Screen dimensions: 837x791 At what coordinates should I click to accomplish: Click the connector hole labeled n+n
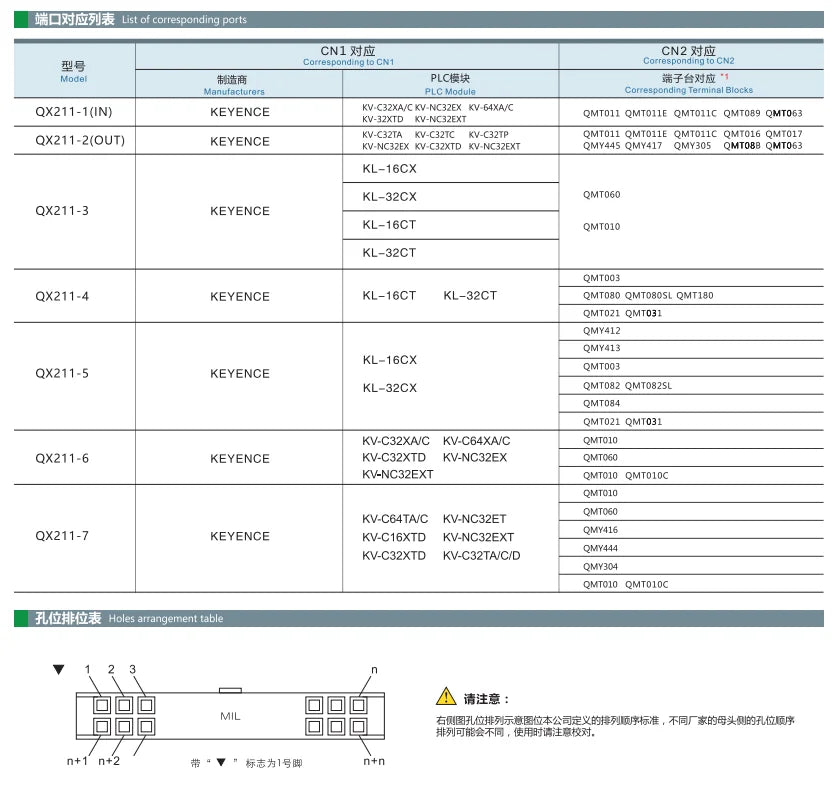point(358,726)
